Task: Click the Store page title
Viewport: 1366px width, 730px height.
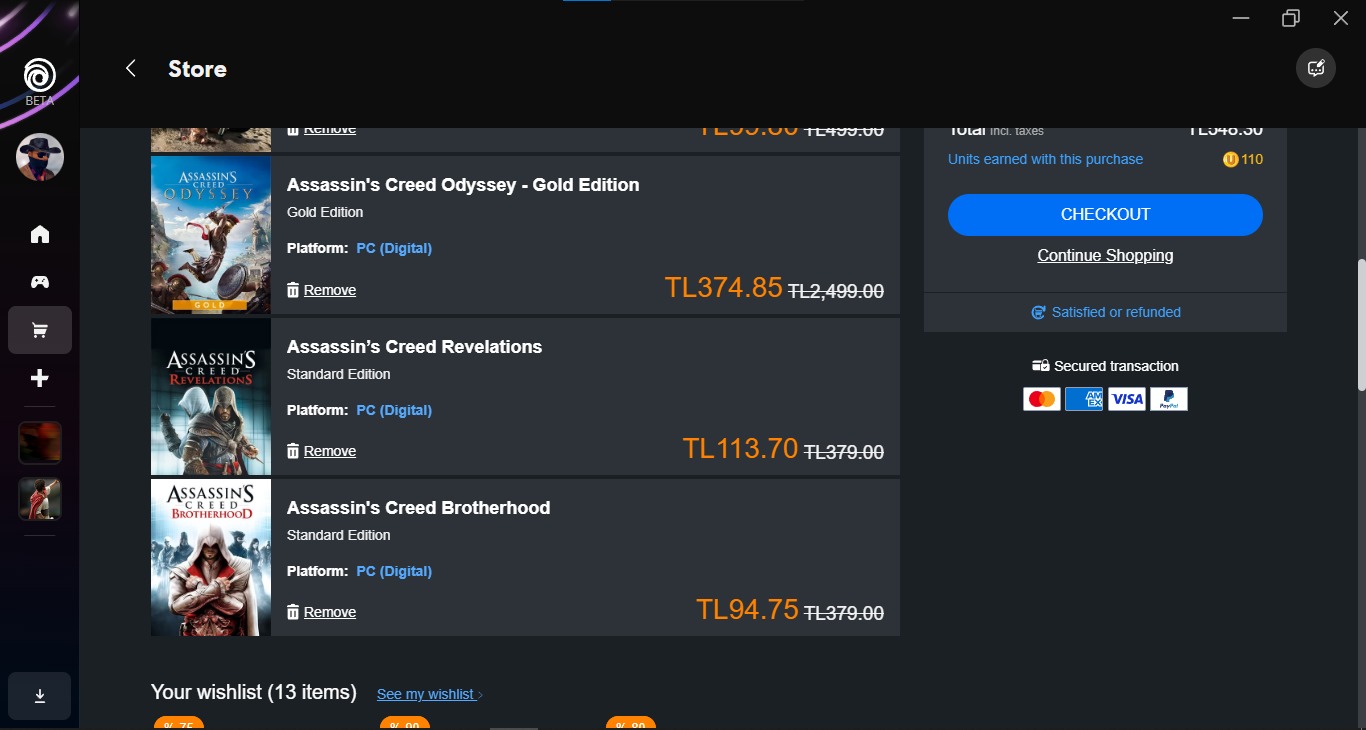Action: coord(197,69)
